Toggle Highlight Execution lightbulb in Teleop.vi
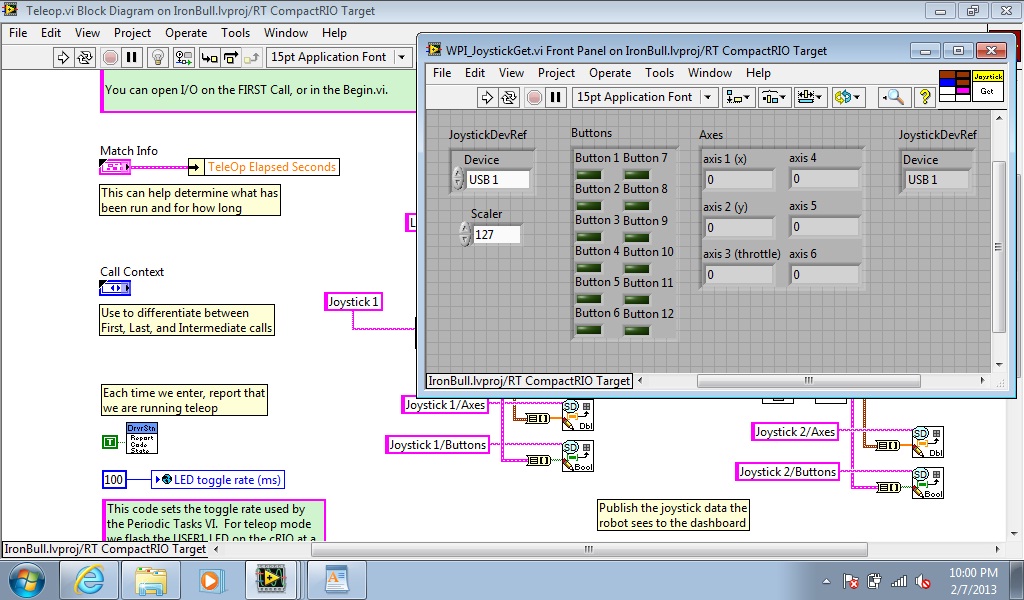The width and height of the screenshot is (1024, 600). (x=157, y=57)
